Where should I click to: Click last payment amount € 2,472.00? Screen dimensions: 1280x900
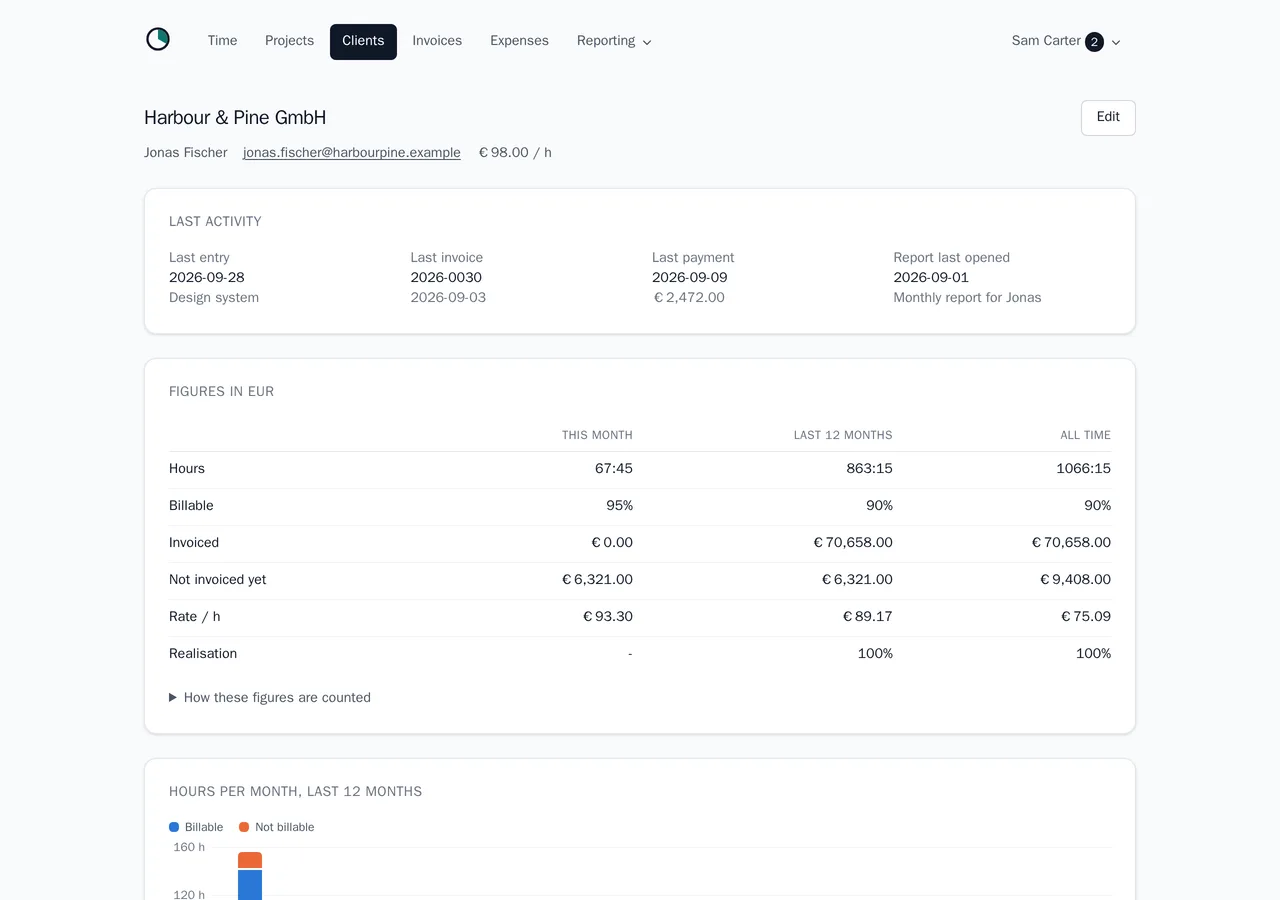tap(688, 298)
